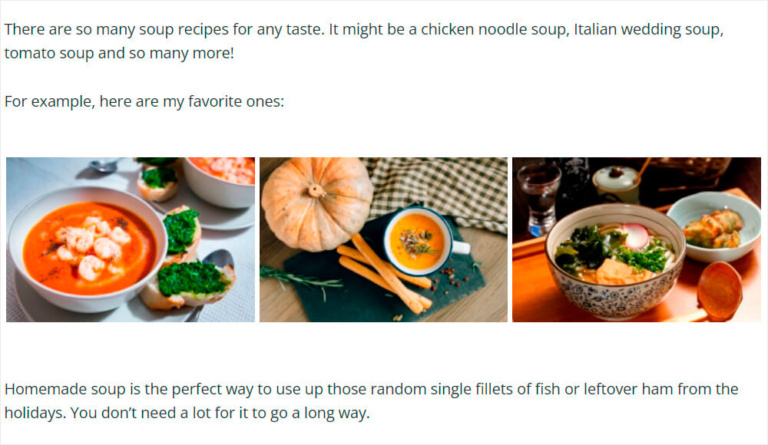Open the pumpkin soup photo
Screen dimensions: 768x445
[383, 240]
